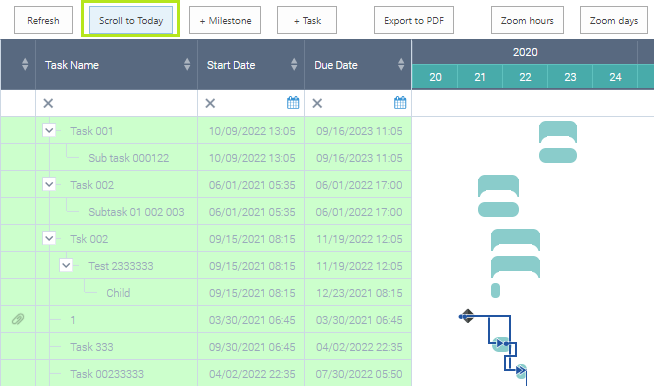
Task: Click Sub task 000122 bar in chart
Action: [558, 156]
